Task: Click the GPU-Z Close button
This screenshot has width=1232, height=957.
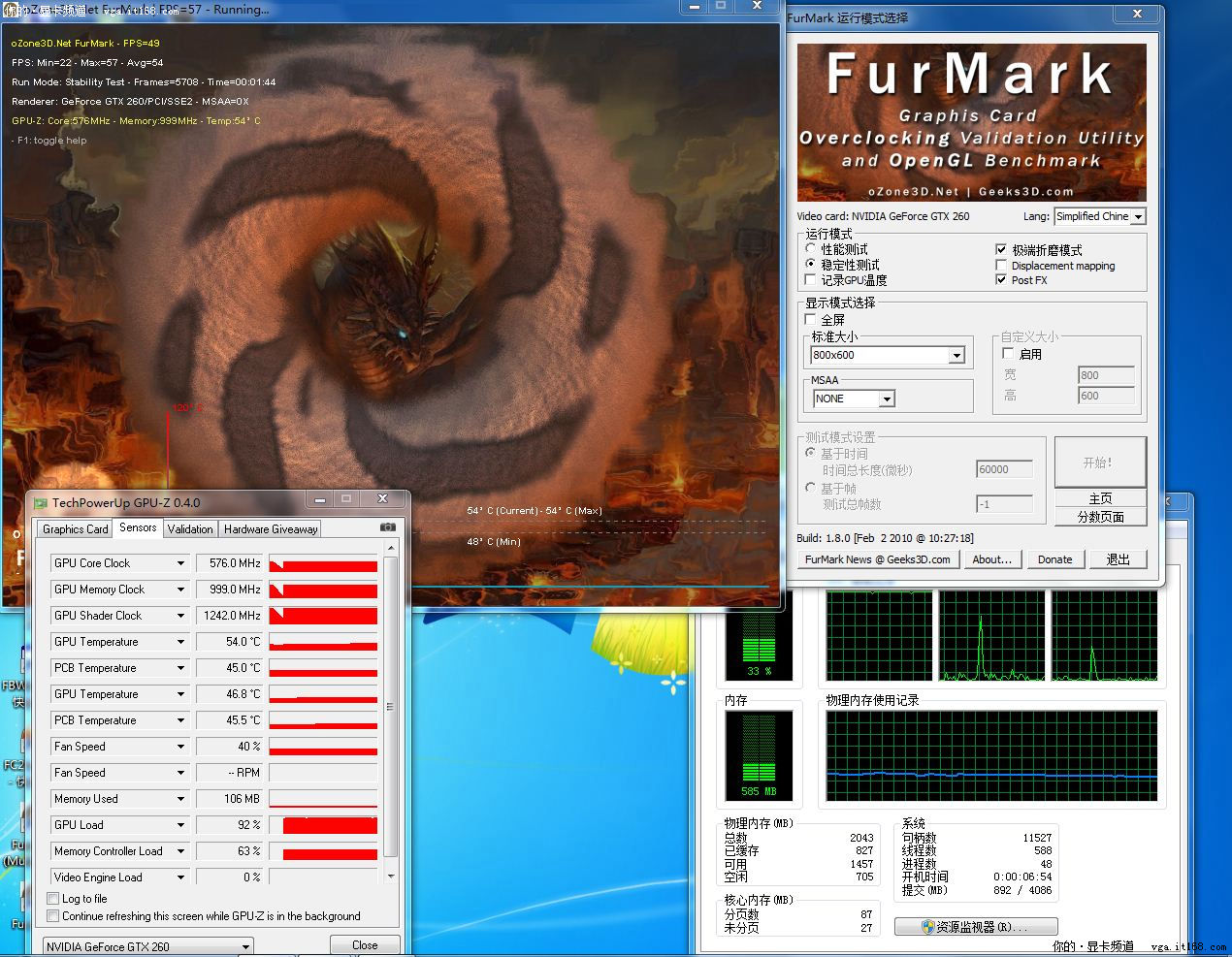Action: click(365, 945)
